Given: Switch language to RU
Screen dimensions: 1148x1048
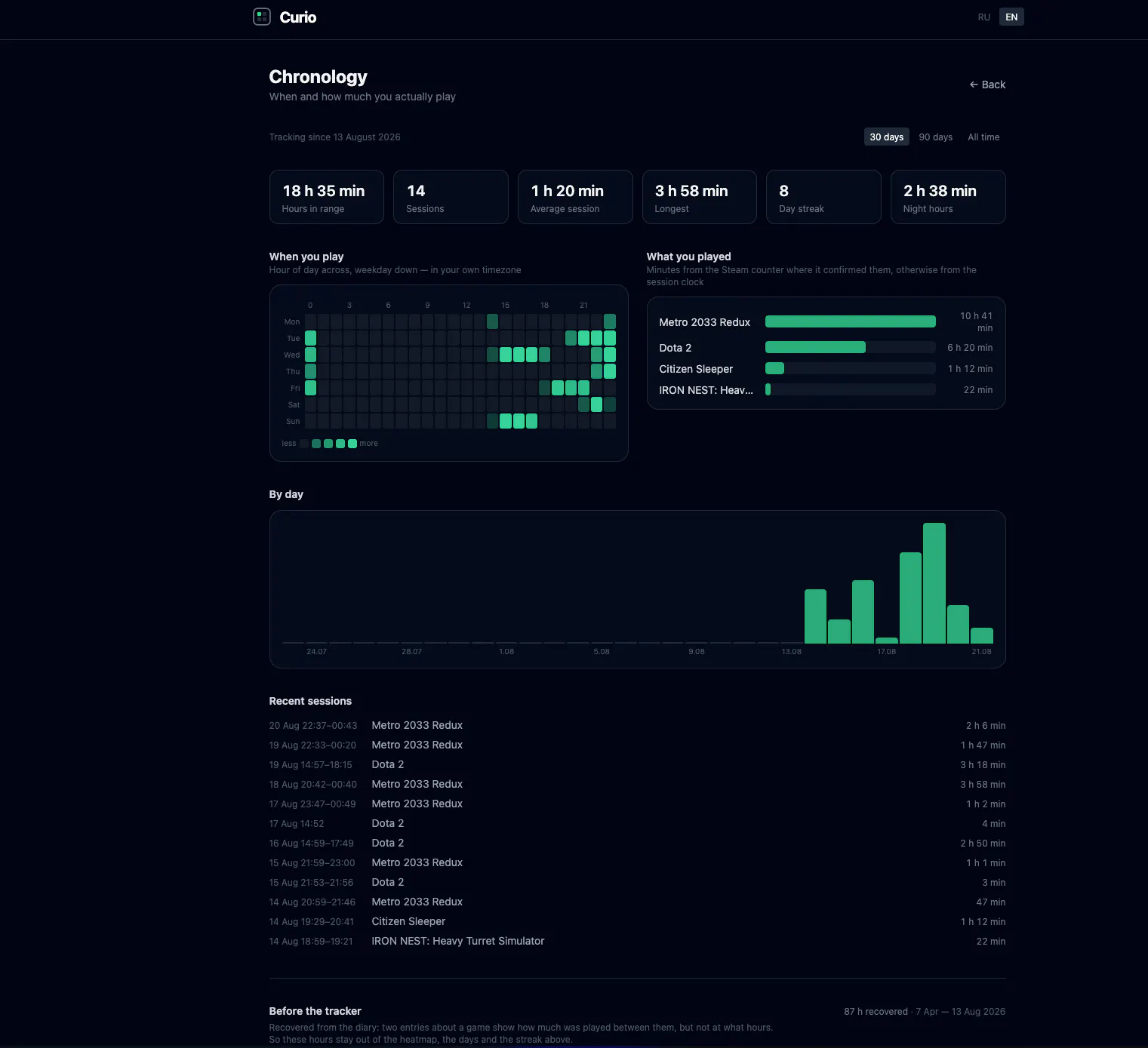Looking at the screenshot, I should tap(983, 17).
